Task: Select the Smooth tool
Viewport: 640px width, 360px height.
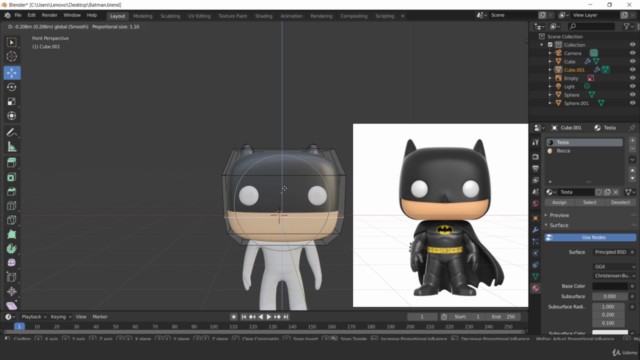Action: click(x=11, y=262)
